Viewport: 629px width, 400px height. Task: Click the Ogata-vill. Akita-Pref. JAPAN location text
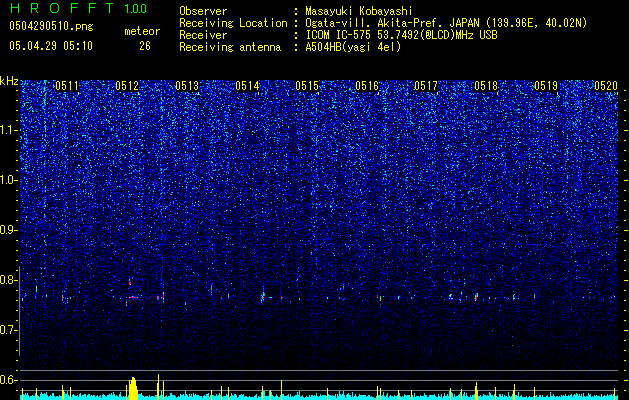446,23
